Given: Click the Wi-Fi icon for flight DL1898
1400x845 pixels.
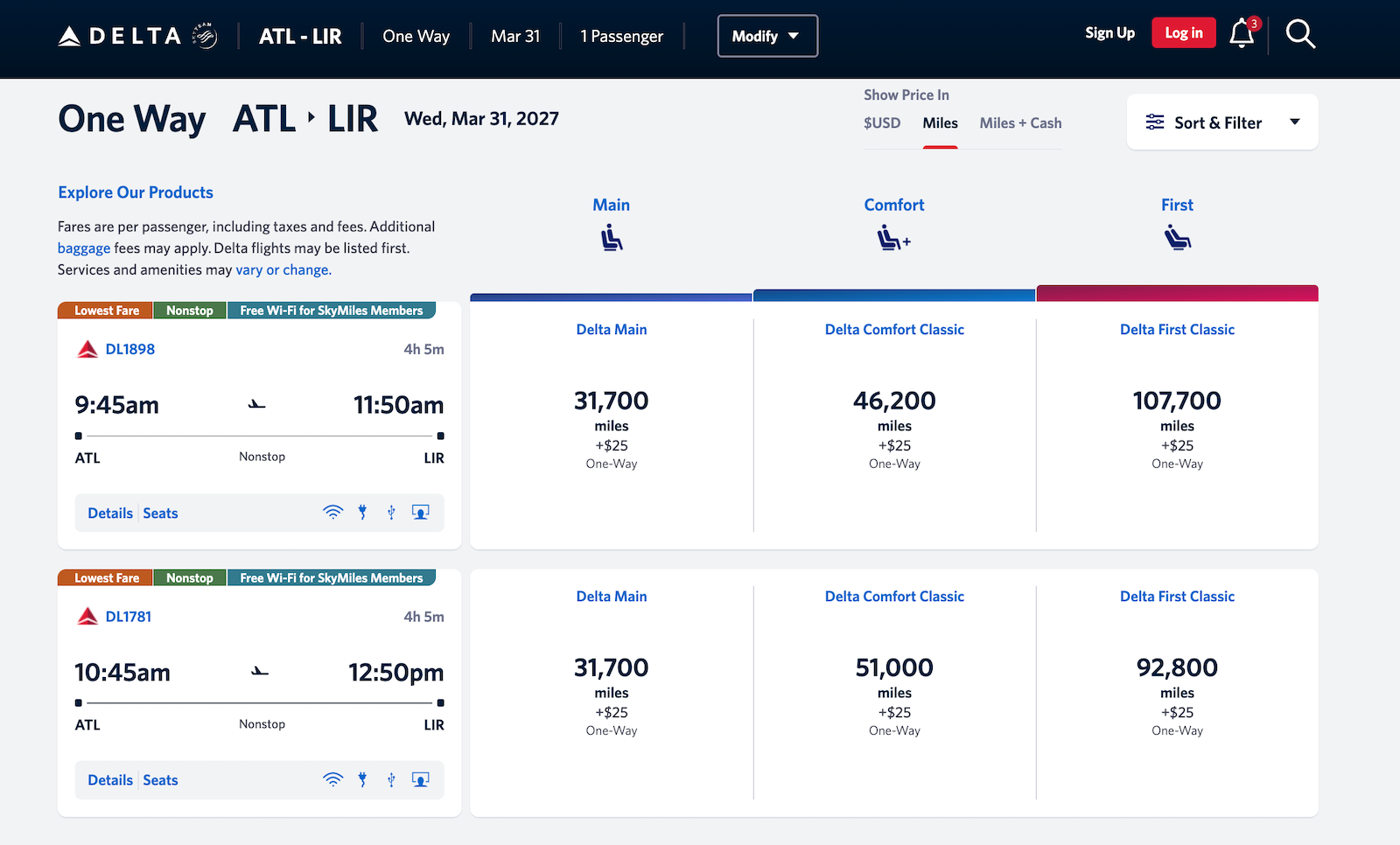Looking at the screenshot, I should tap(332, 513).
